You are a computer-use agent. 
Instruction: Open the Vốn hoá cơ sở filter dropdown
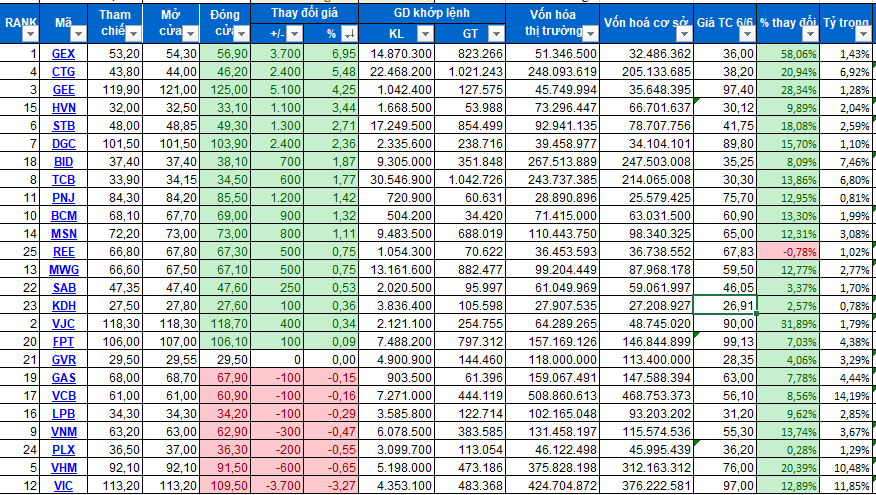[684, 35]
